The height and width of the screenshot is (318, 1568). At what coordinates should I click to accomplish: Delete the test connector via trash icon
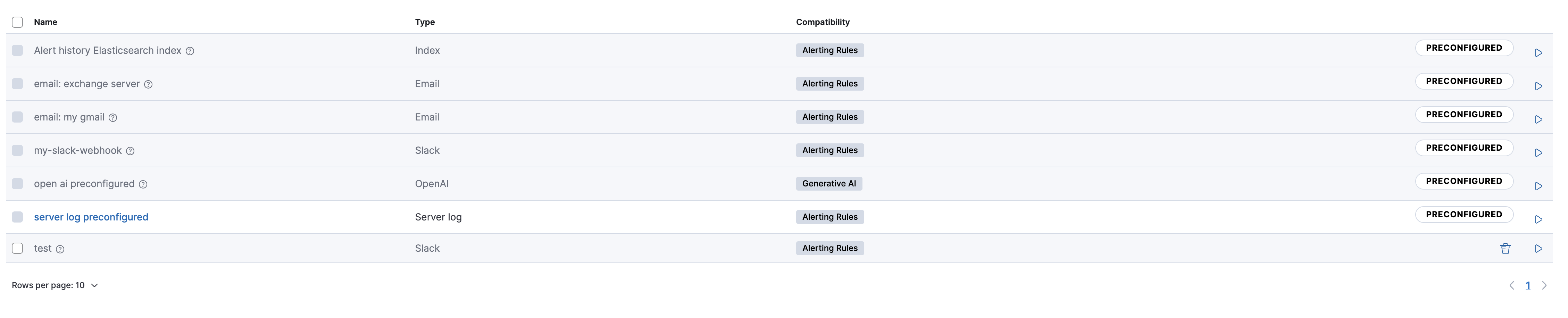pos(1505,248)
